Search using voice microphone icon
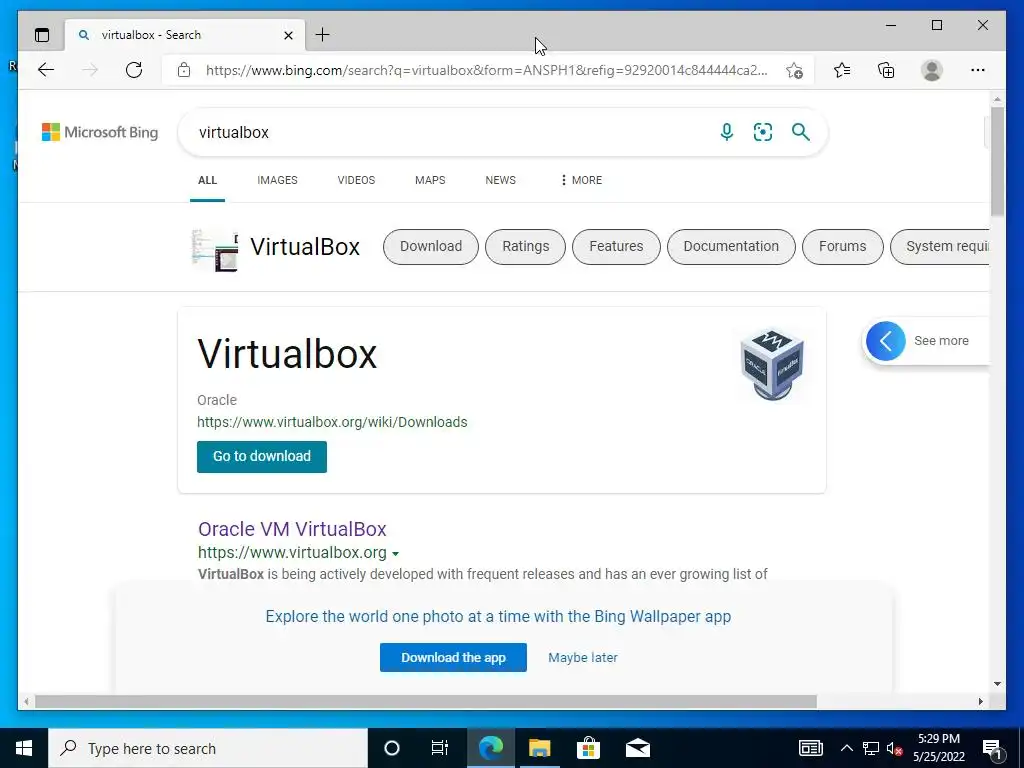Viewport: 1024px width, 768px height. (x=727, y=132)
